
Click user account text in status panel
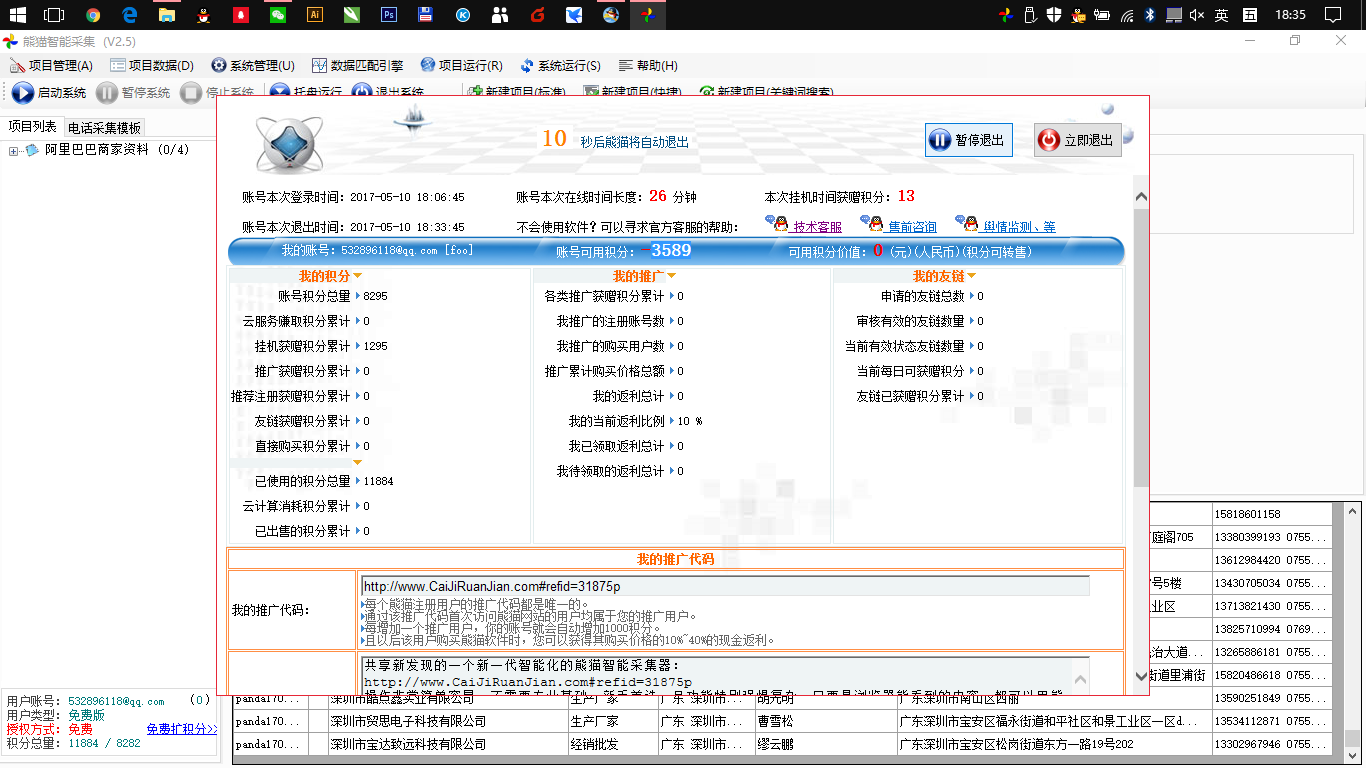pos(115,701)
